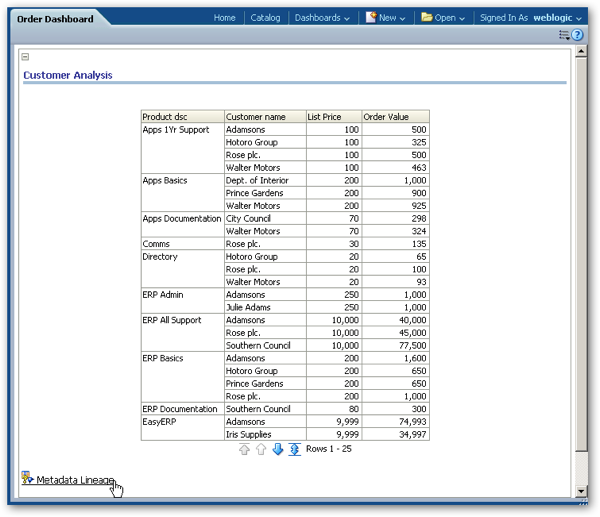Viewport: 600px width, 517px height.
Task: Click the Customer name column header
Action: [x=265, y=117]
